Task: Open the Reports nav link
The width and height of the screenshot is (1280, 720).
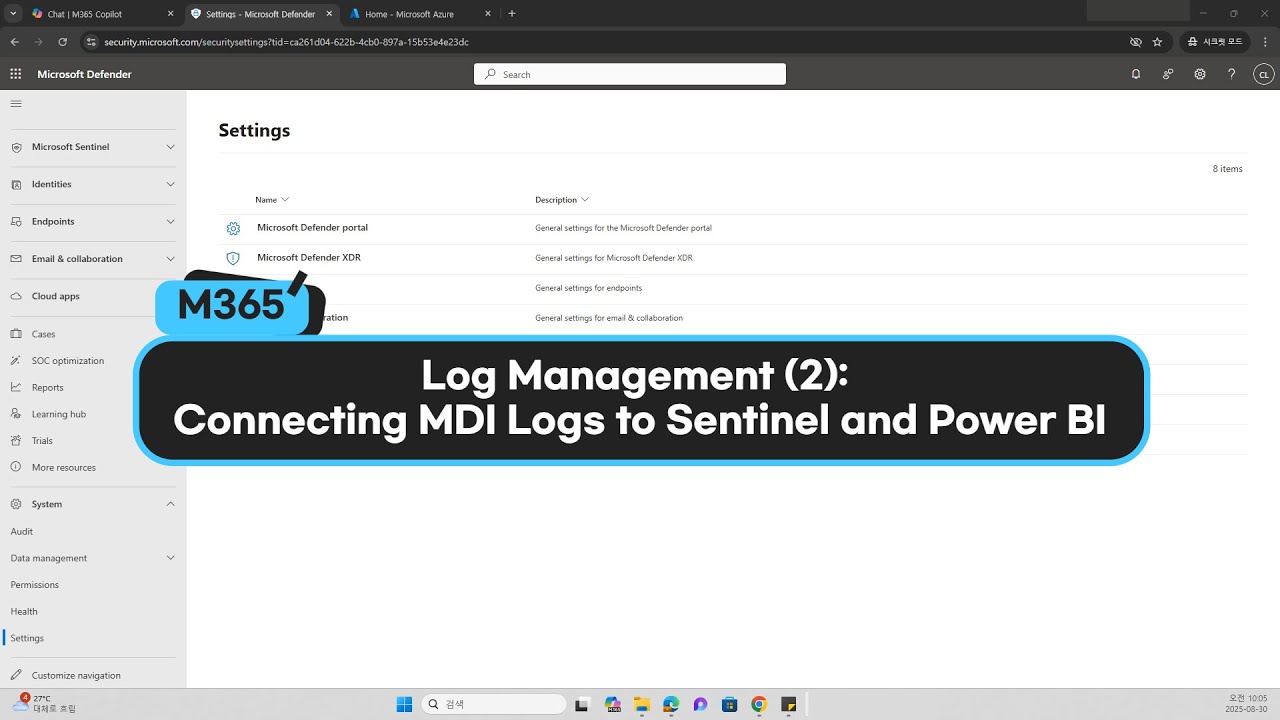Action: (47, 387)
